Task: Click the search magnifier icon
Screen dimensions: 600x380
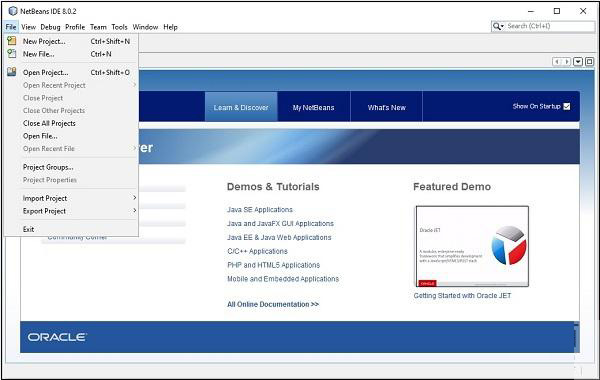Action: 497,26
